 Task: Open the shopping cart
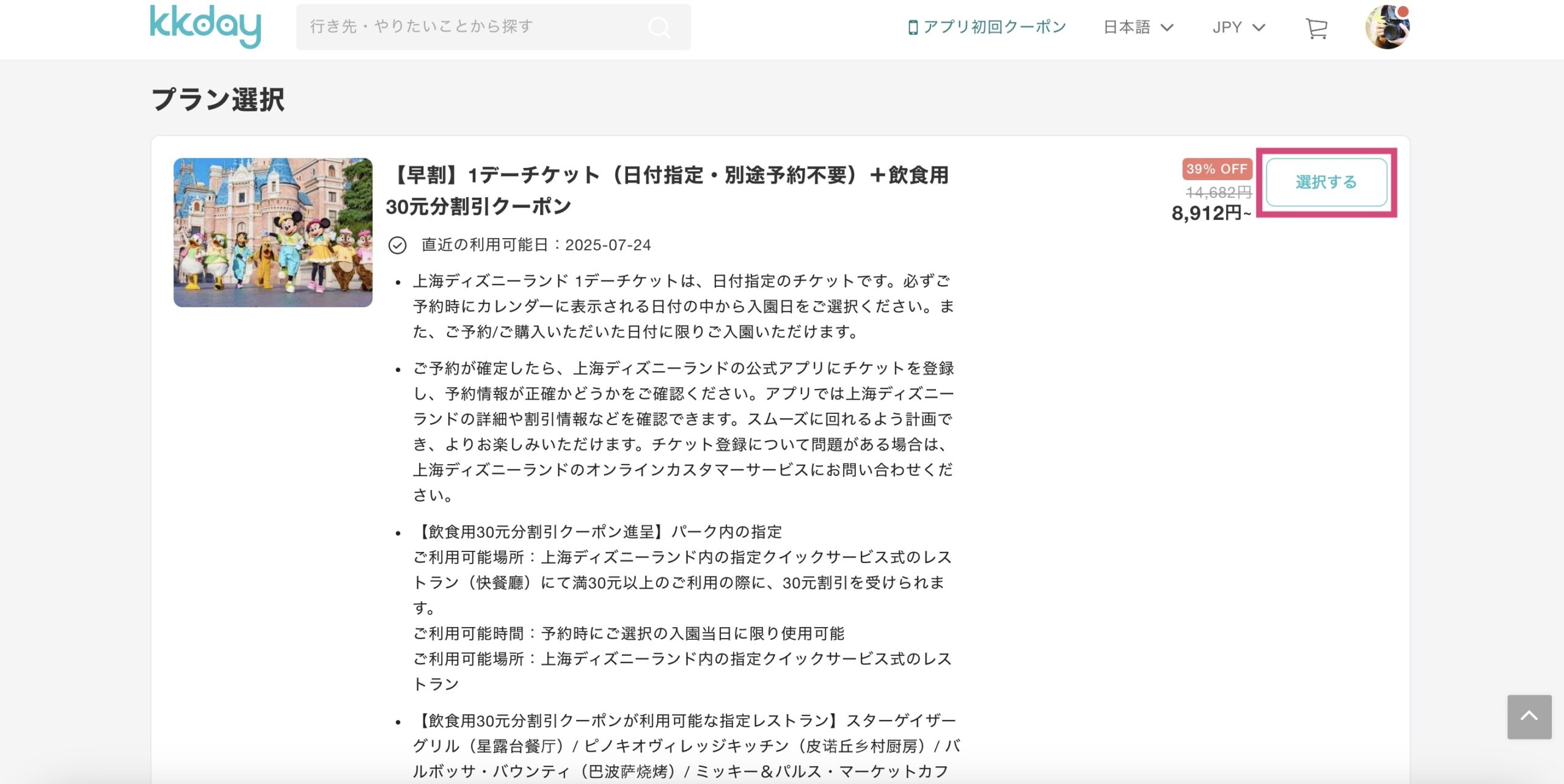1317,28
